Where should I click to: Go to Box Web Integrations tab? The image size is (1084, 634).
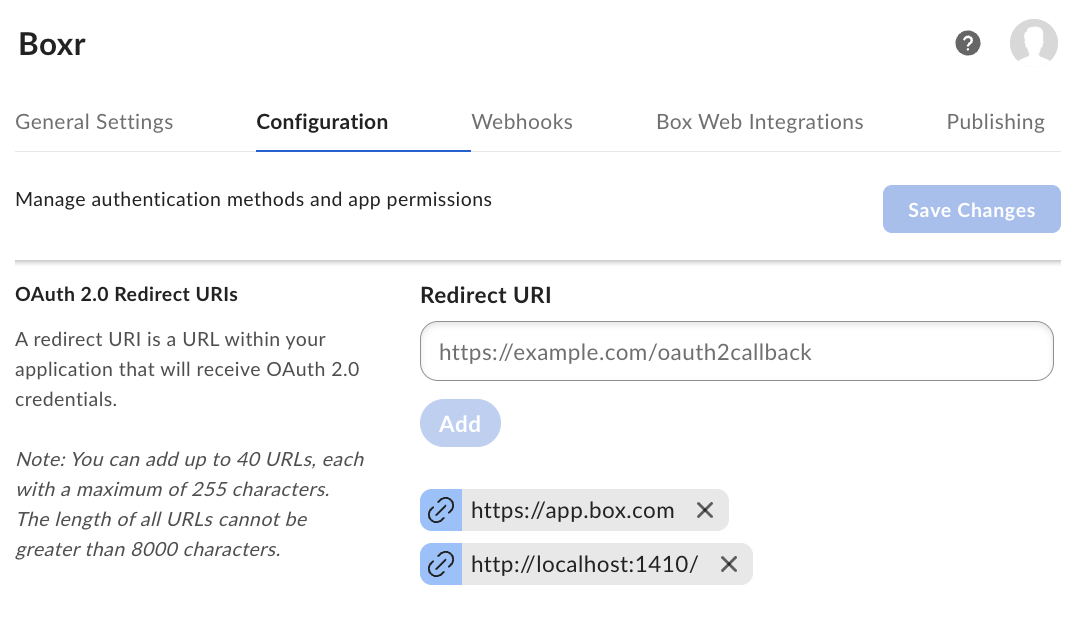click(760, 122)
